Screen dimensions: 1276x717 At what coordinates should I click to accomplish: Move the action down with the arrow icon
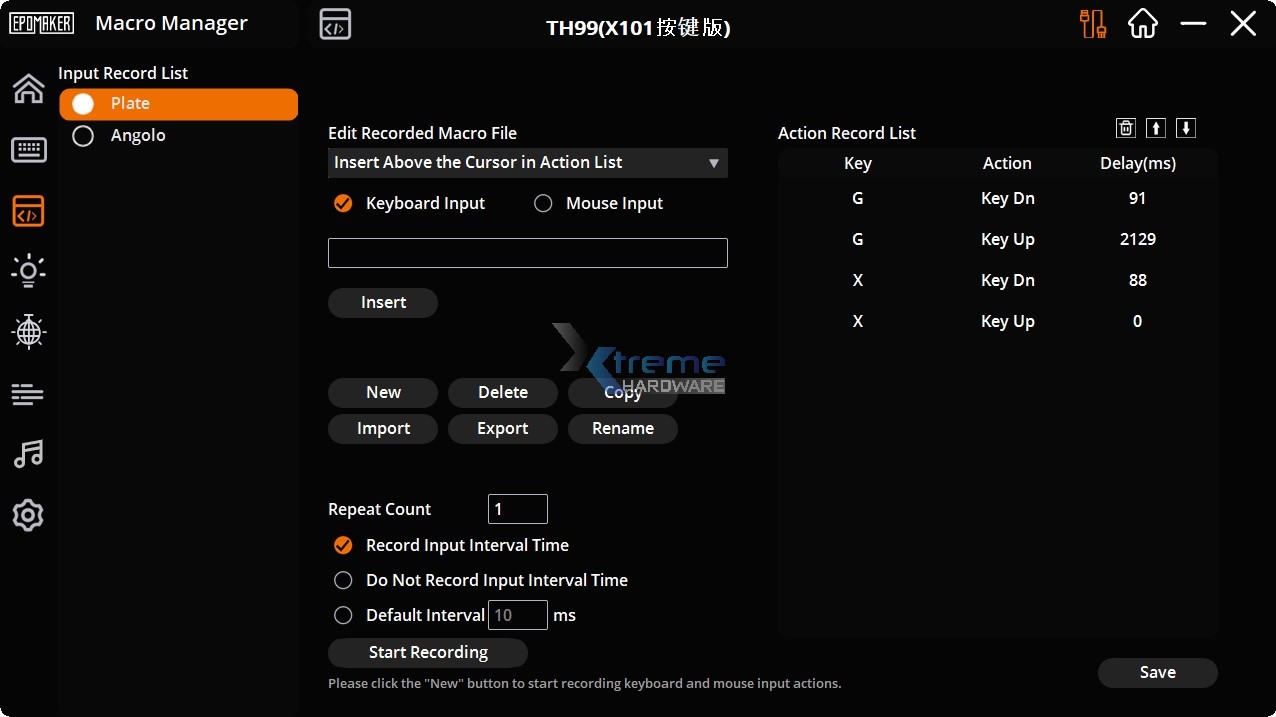1185,128
